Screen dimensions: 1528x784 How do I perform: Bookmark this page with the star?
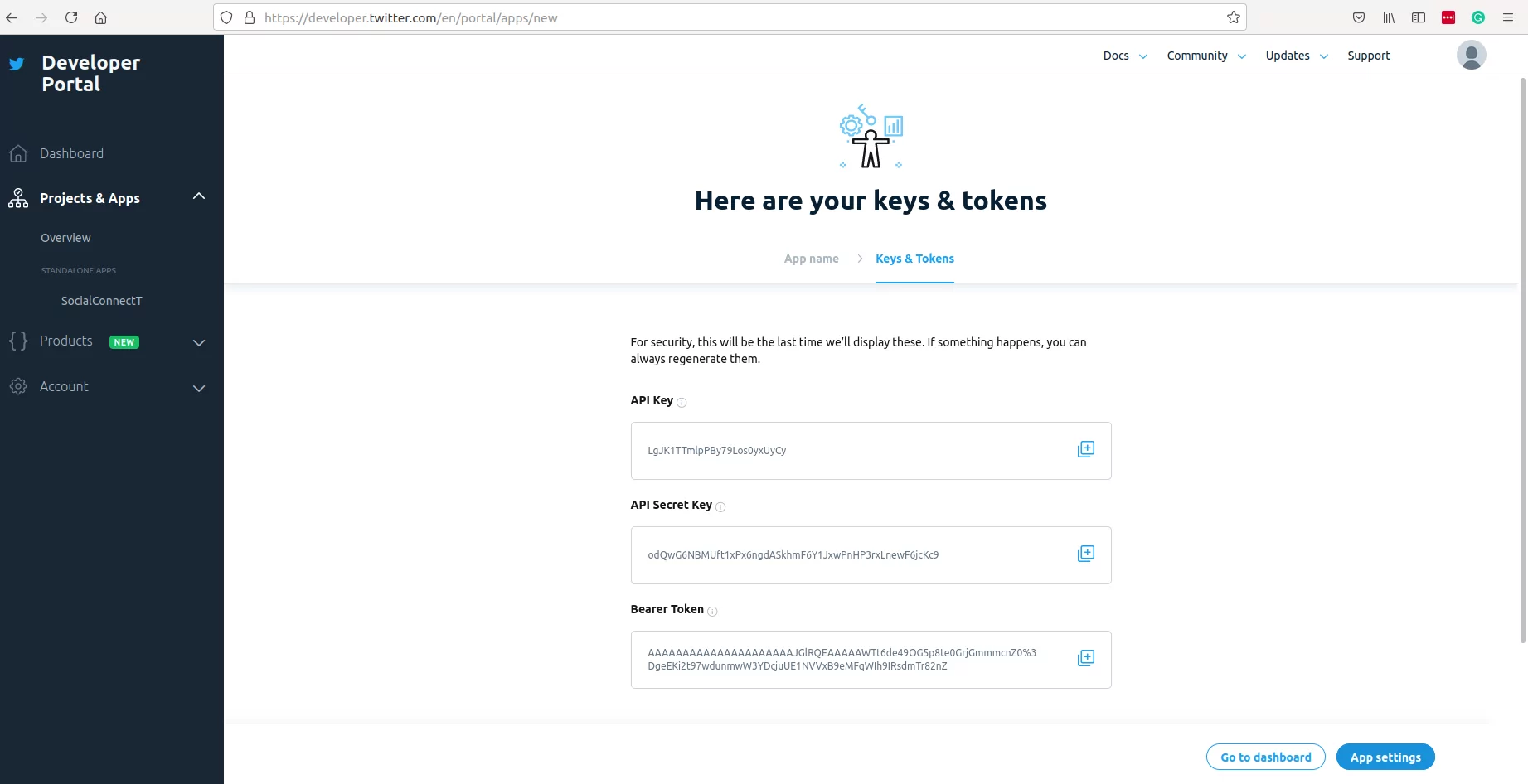click(1233, 17)
